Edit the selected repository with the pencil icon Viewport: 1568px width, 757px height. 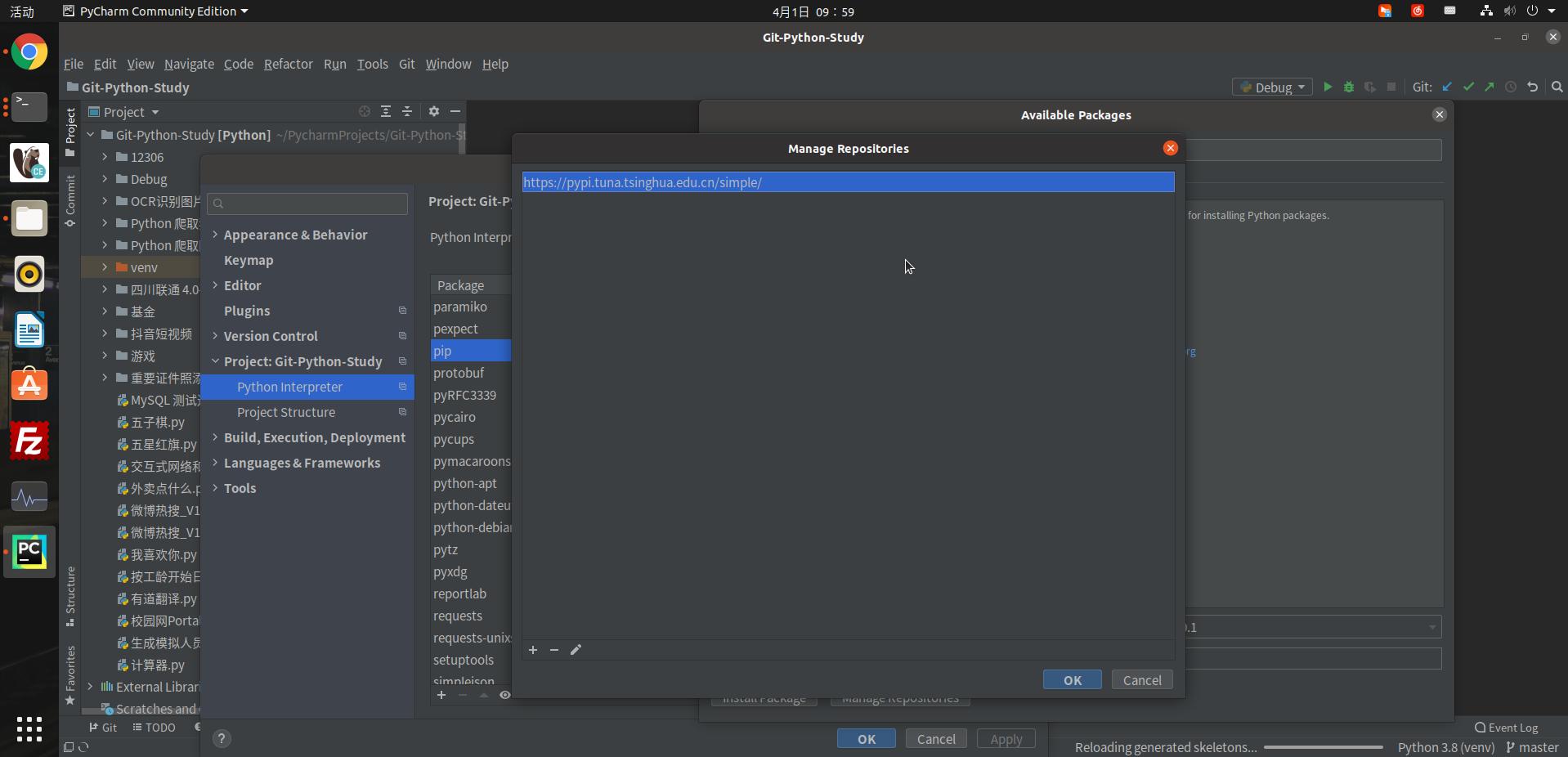point(576,650)
